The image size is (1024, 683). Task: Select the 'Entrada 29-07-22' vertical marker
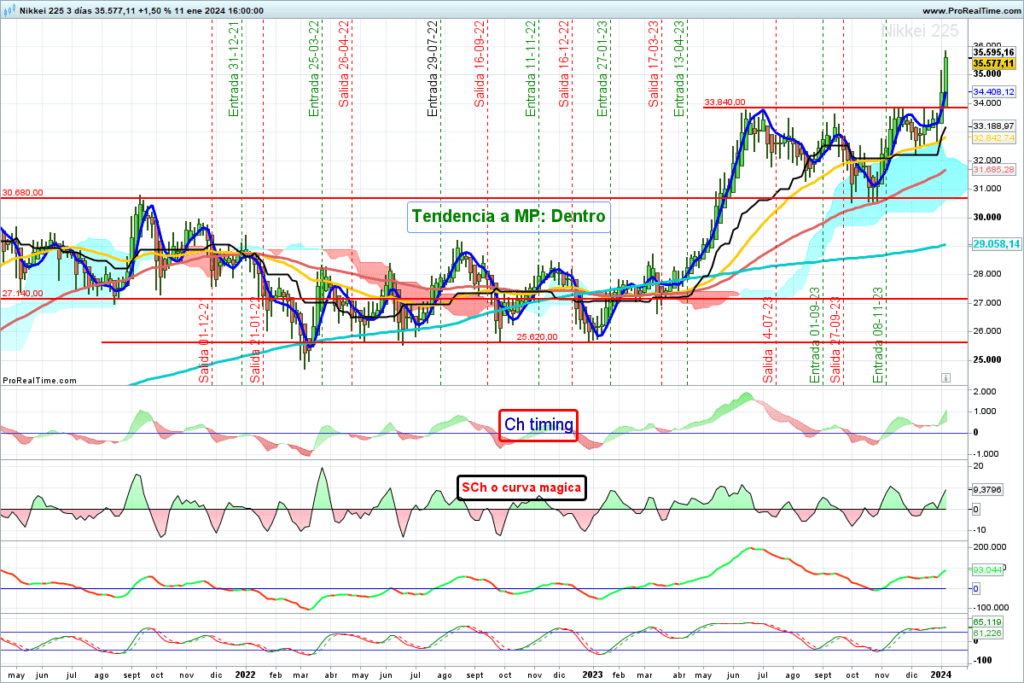tap(432, 69)
